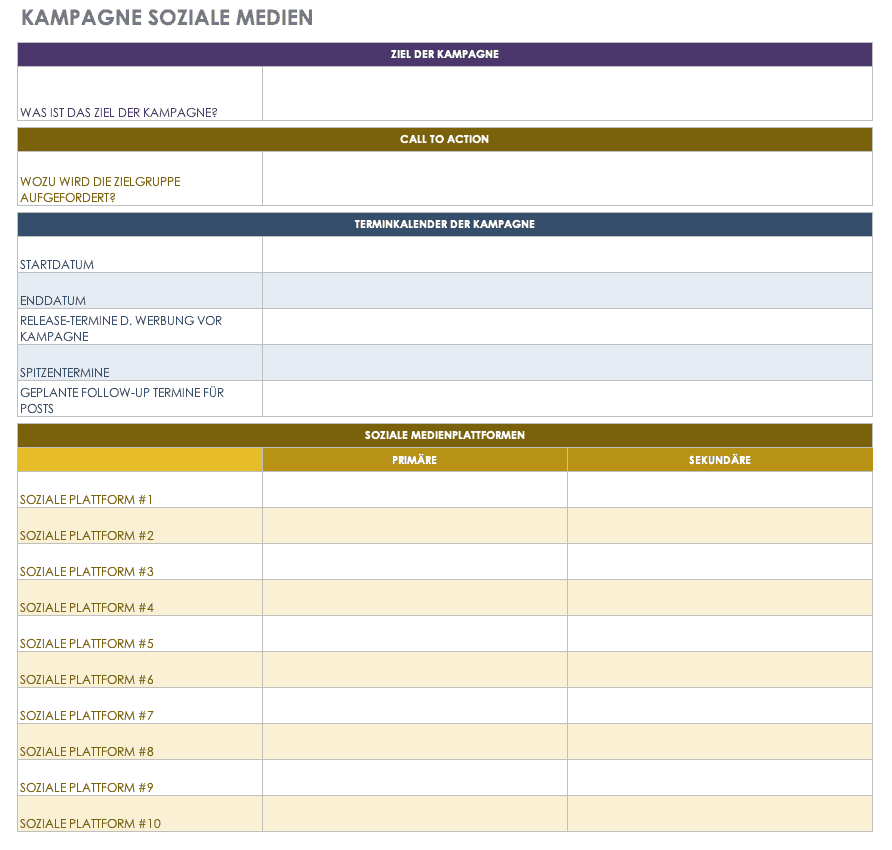This screenshot has width=892, height=850.
Task: Select the Primäre cell for Soziale Plattform #7
Action: coord(414,706)
